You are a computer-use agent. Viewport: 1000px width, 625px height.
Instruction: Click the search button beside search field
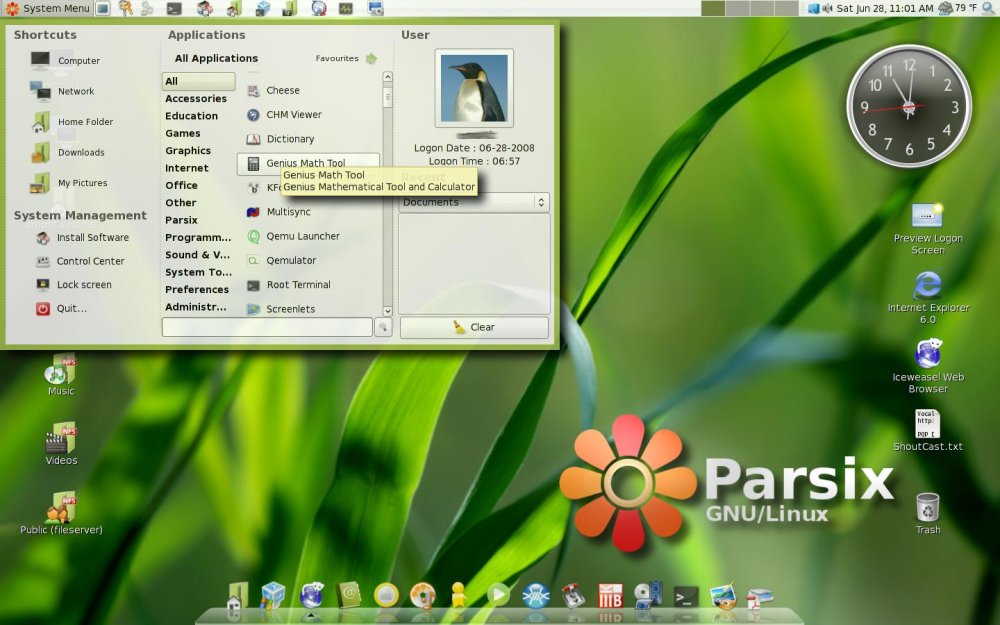tap(383, 327)
